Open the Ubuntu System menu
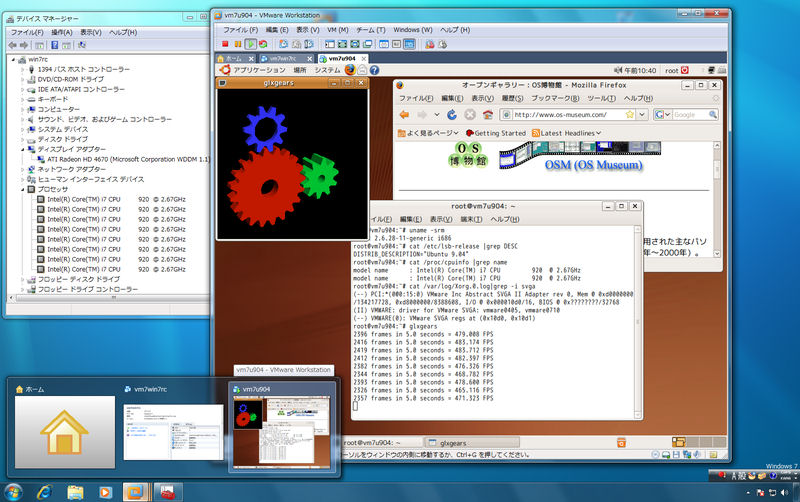The height and width of the screenshot is (502, 800). [327, 70]
